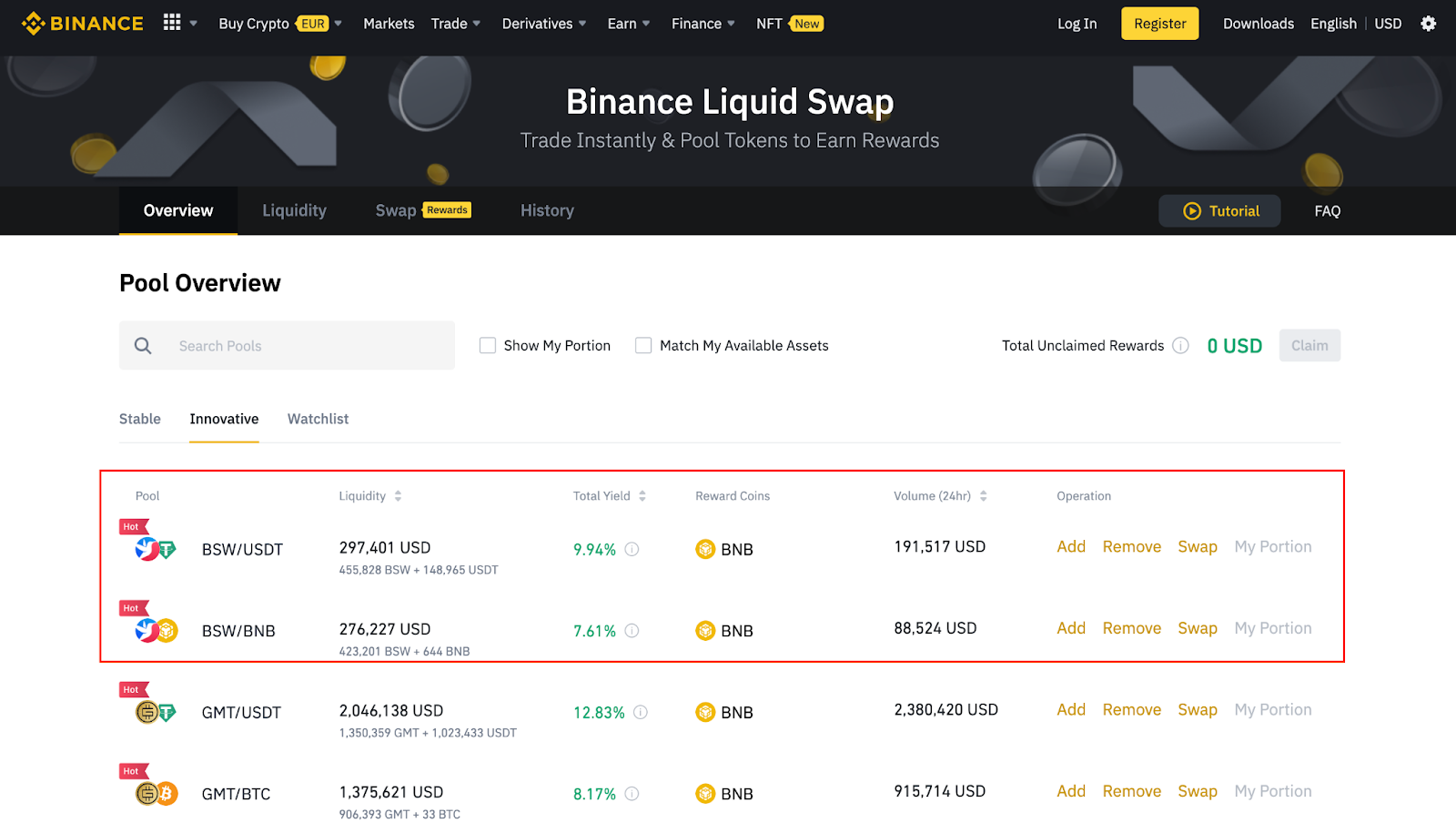
Task: Switch to the Liquidity tab
Action: tap(294, 210)
